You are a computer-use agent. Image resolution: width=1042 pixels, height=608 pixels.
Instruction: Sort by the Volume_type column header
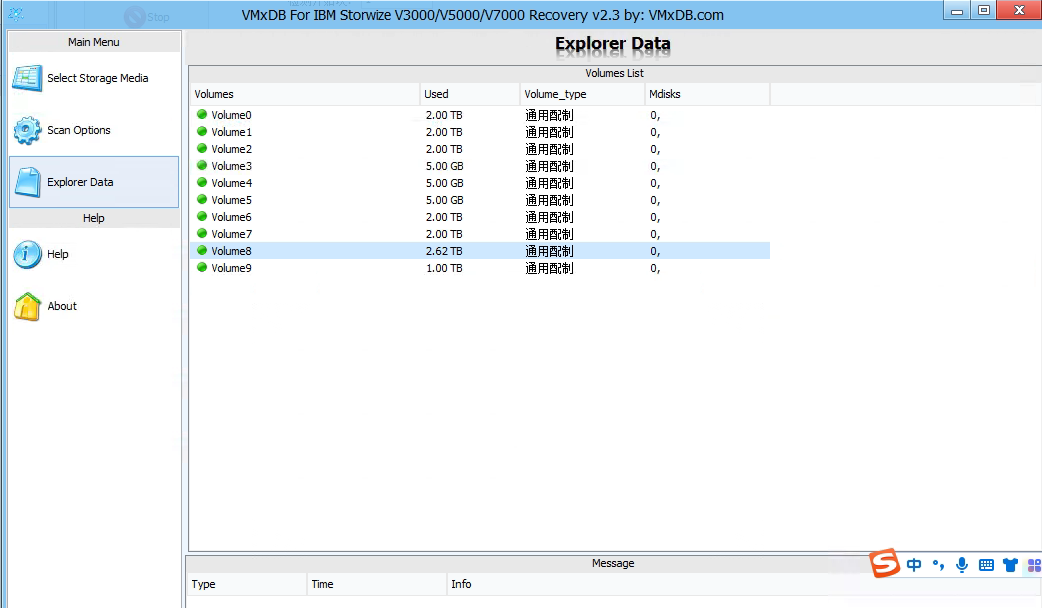[582, 94]
